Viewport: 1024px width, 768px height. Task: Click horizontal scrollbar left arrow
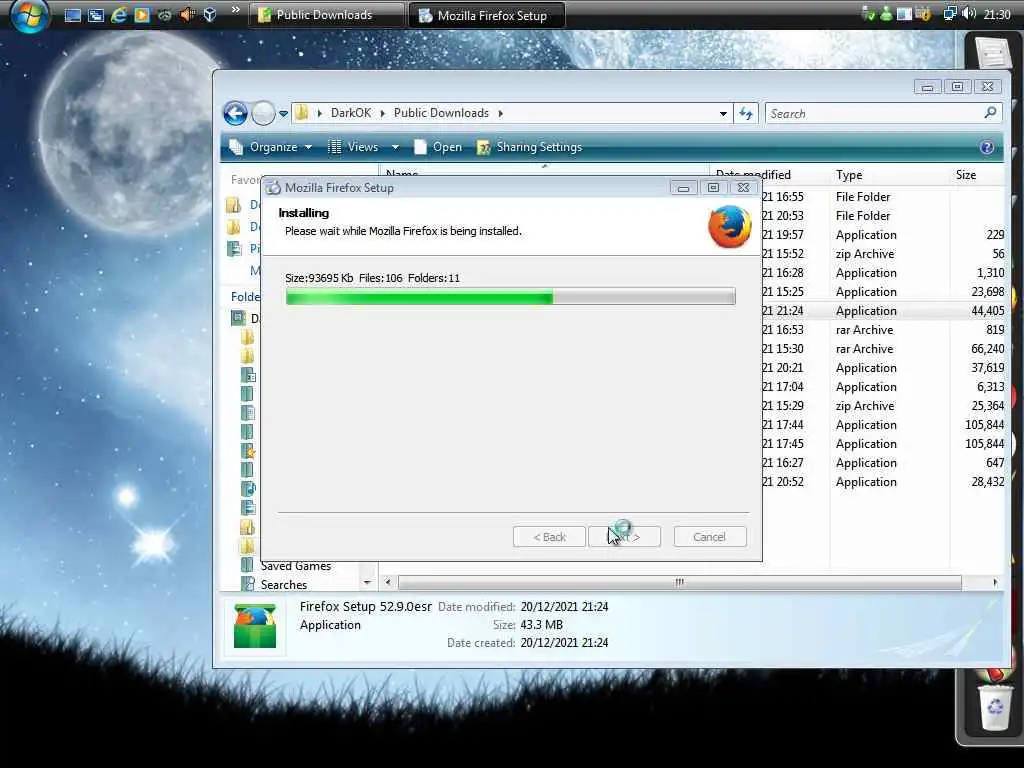(389, 582)
